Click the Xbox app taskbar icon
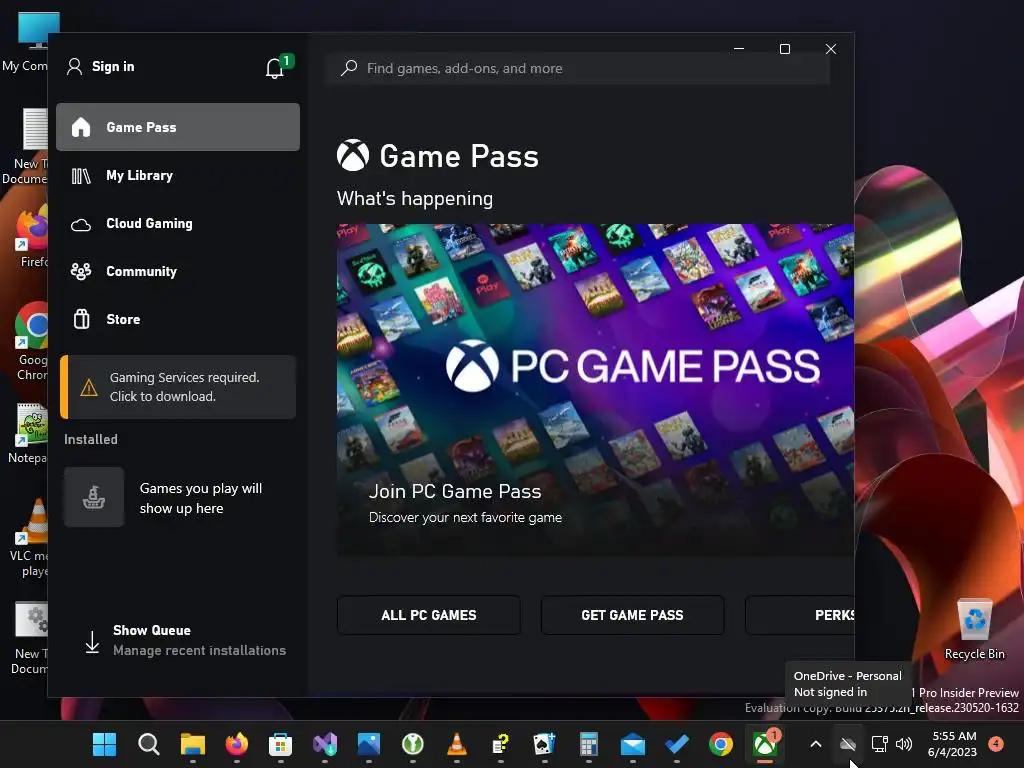The image size is (1024, 768). pos(765,744)
